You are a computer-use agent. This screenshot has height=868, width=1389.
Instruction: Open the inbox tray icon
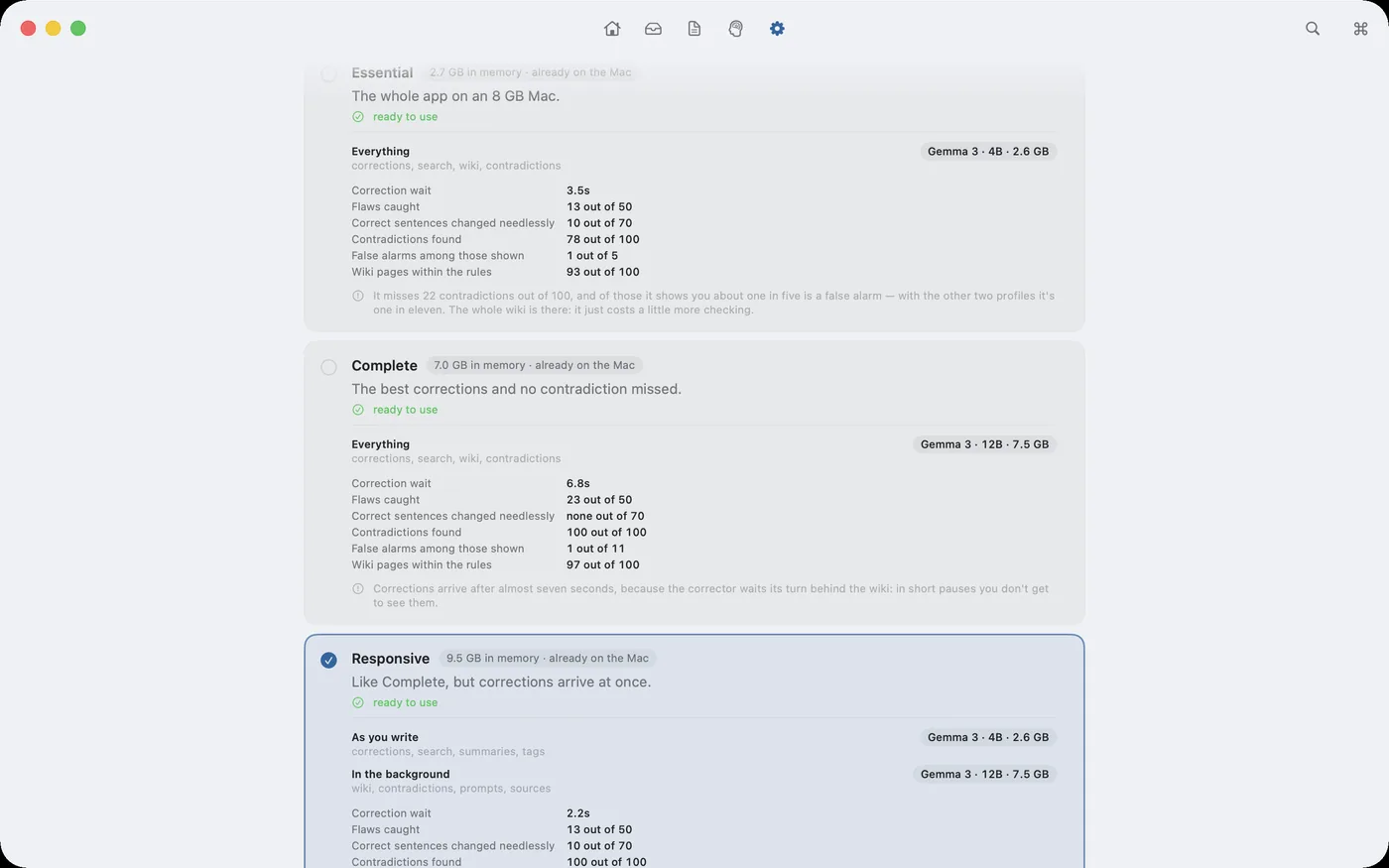[x=653, y=29]
